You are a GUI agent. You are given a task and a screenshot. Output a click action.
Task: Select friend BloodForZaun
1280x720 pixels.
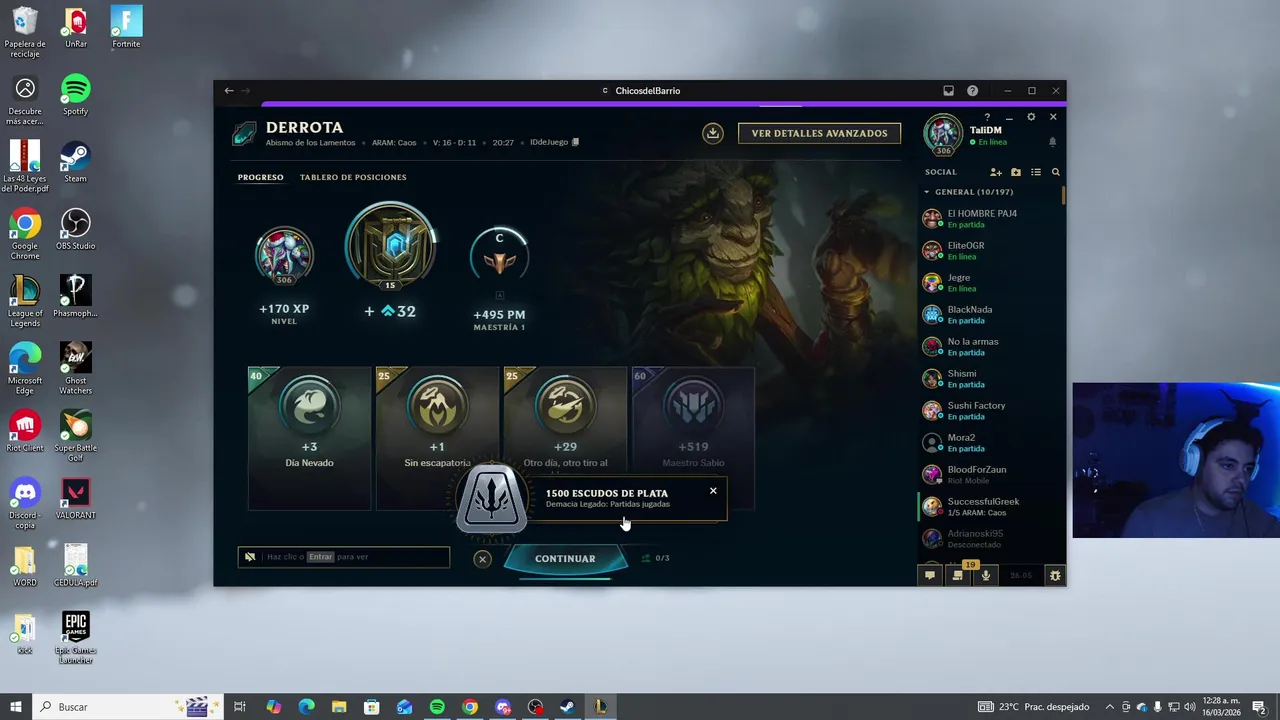click(x=990, y=474)
